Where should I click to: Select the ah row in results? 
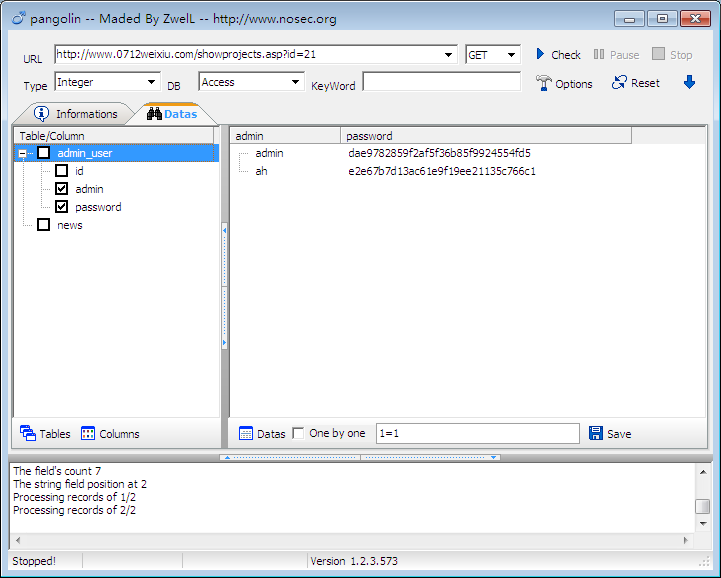[x=261, y=171]
